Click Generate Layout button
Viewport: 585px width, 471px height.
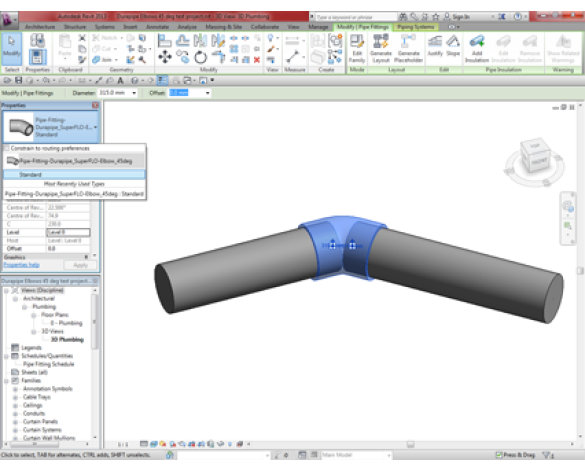[x=381, y=49]
